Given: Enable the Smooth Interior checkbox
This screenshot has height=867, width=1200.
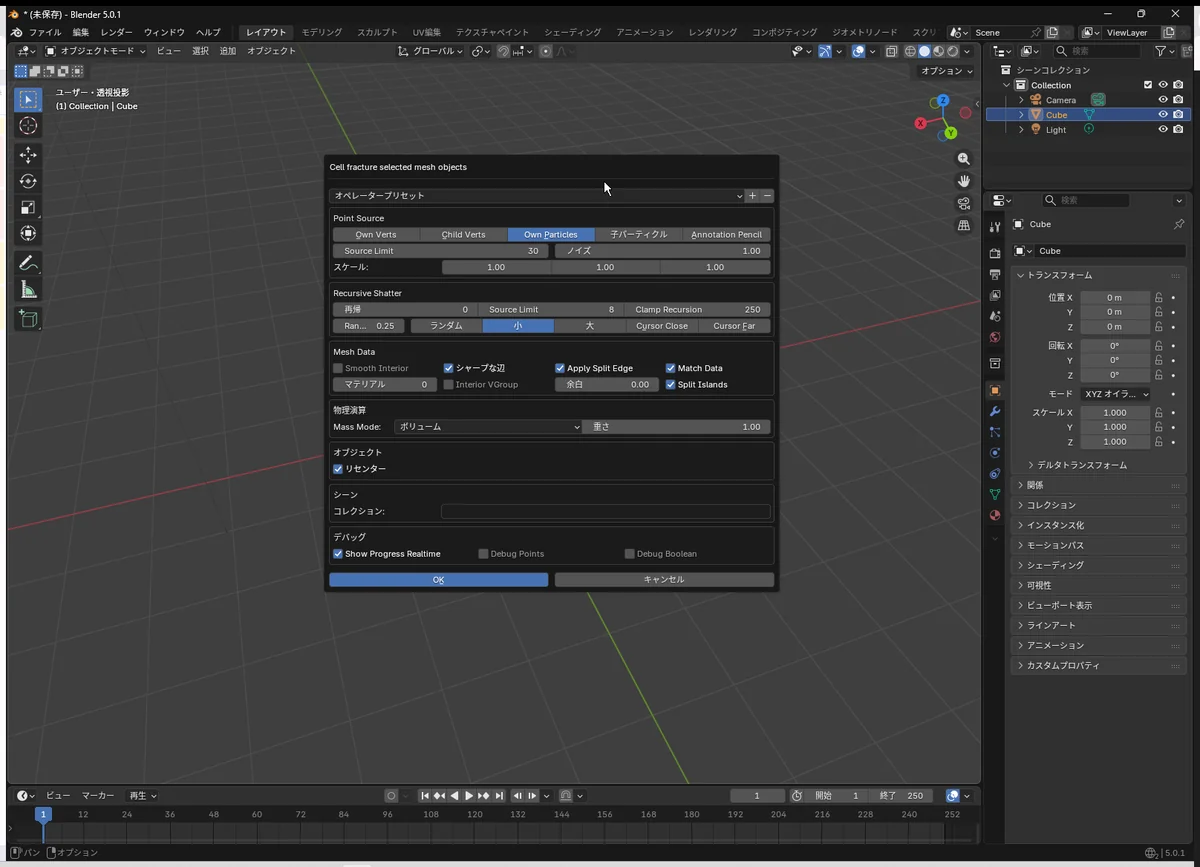Looking at the screenshot, I should click(x=338, y=368).
